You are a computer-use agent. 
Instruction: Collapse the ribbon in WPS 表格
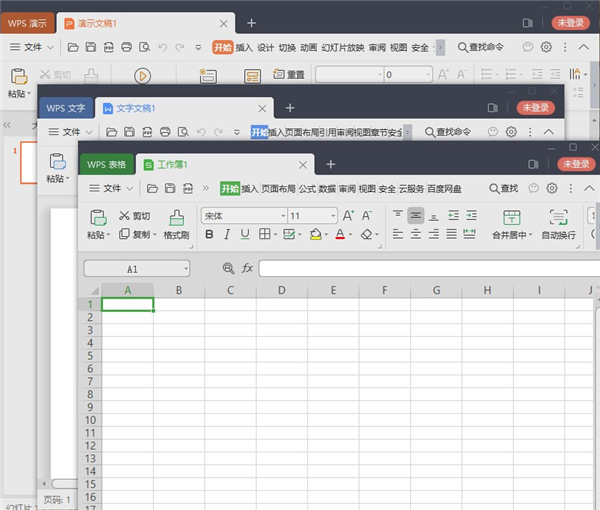point(589,188)
